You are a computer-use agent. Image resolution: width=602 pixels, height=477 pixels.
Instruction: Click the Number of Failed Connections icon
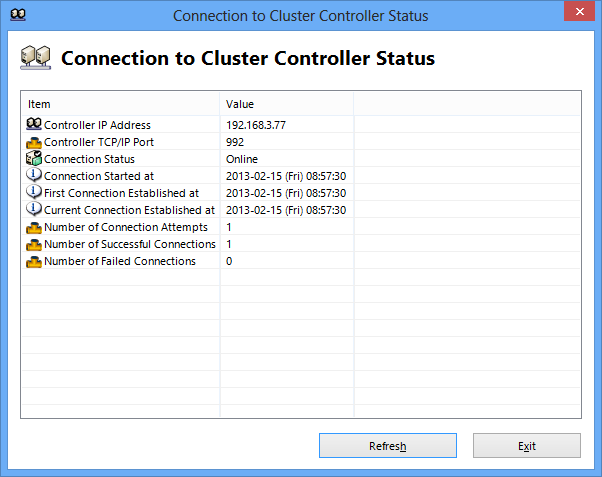click(x=34, y=261)
